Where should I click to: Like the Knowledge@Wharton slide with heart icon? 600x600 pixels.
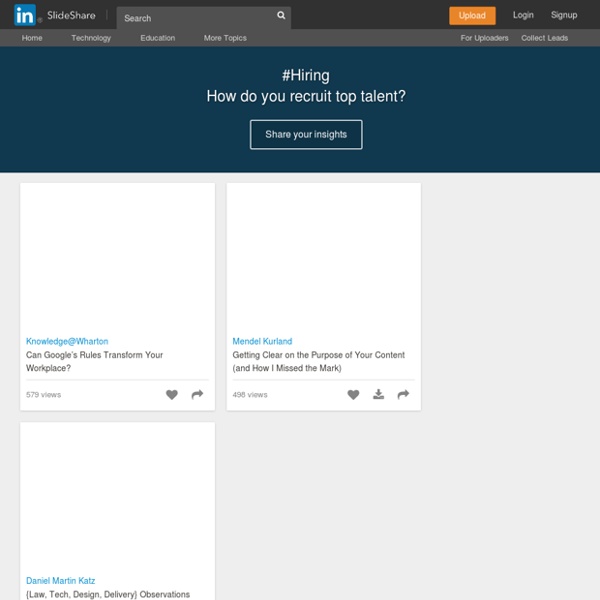172,394
